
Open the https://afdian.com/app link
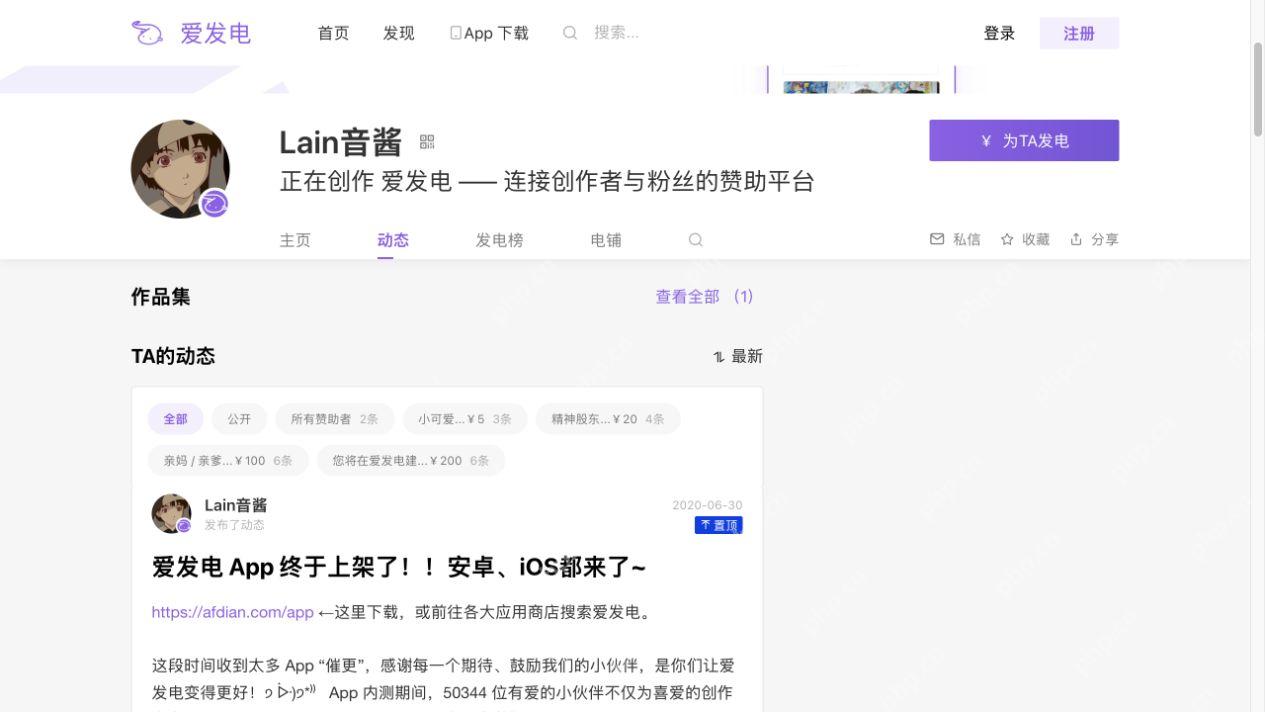click(233, 612)
